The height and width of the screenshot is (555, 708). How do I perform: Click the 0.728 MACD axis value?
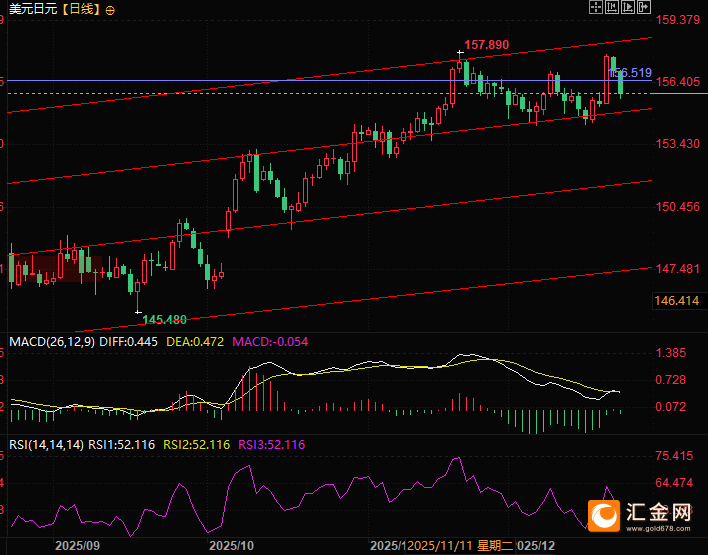(671, 380)
